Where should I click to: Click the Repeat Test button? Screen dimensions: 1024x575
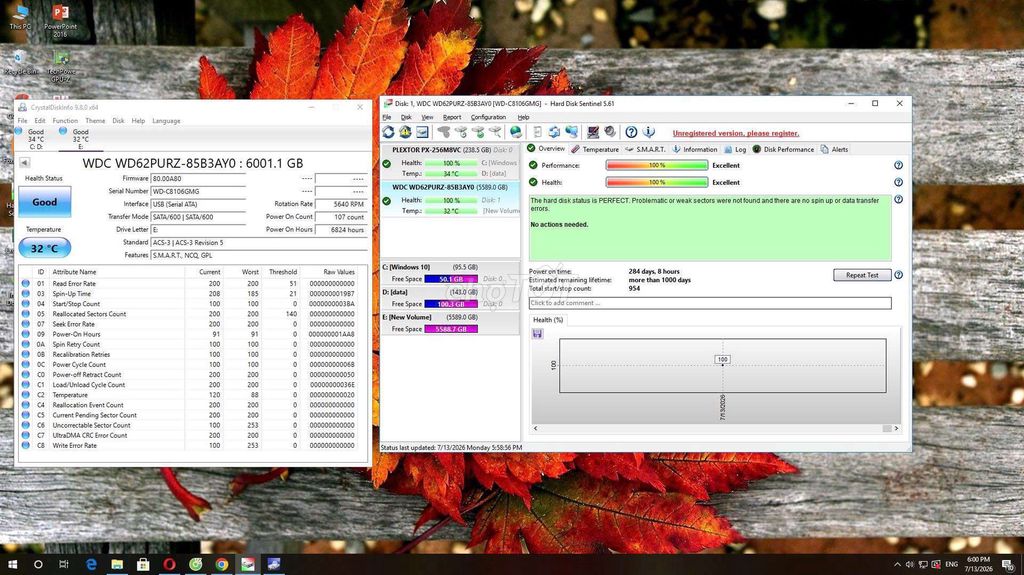click(862, 275)
